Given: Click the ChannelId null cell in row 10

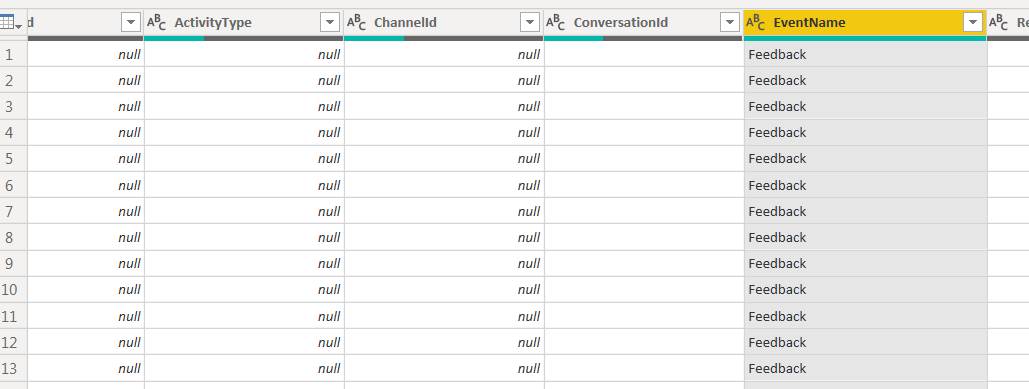Looking at the screenshot, I should [x=444, y=290].
